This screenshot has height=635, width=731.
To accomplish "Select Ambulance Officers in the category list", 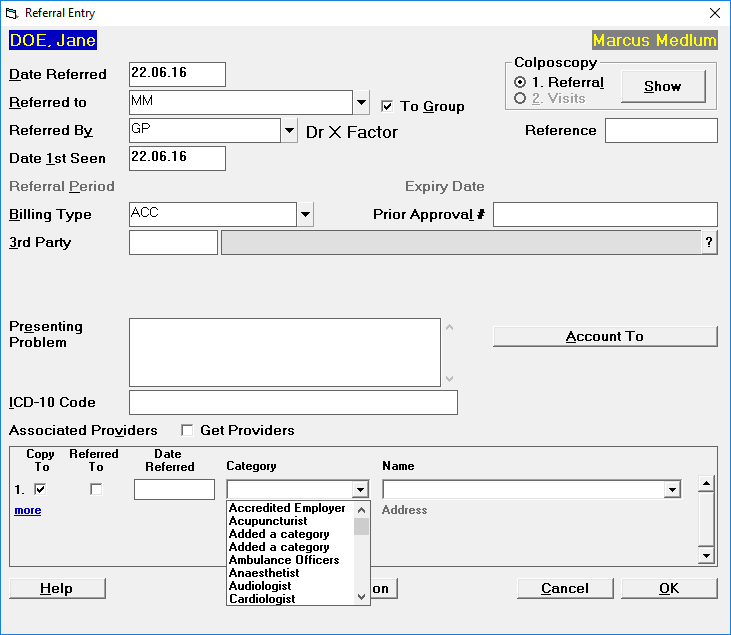I will 284,559.
